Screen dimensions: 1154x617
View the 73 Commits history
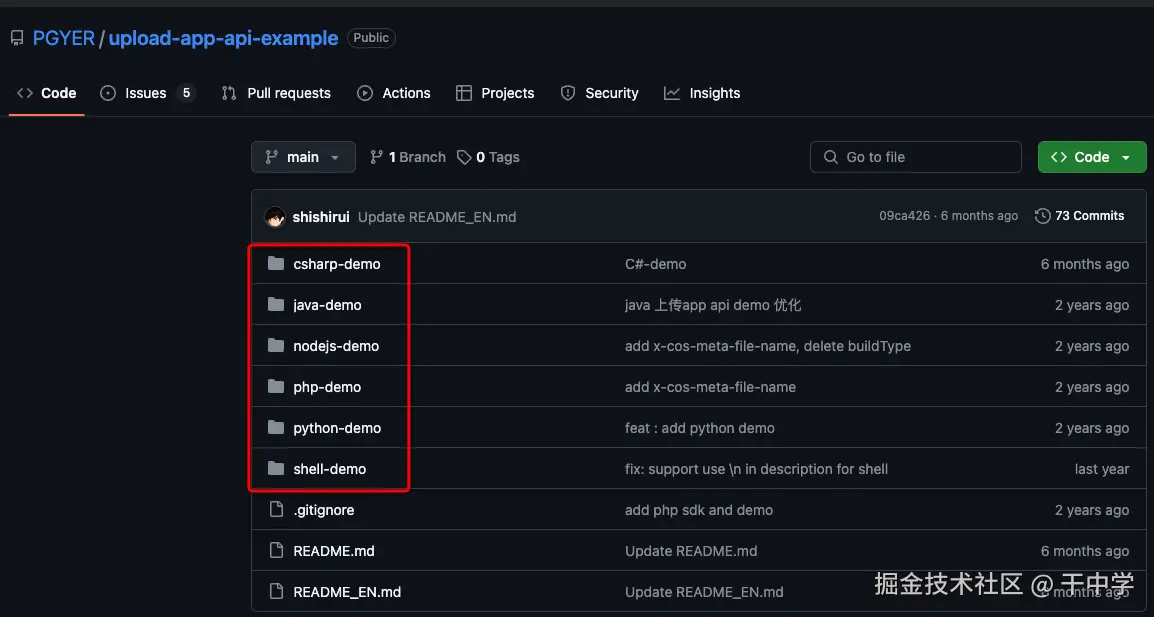[1080, 216]
